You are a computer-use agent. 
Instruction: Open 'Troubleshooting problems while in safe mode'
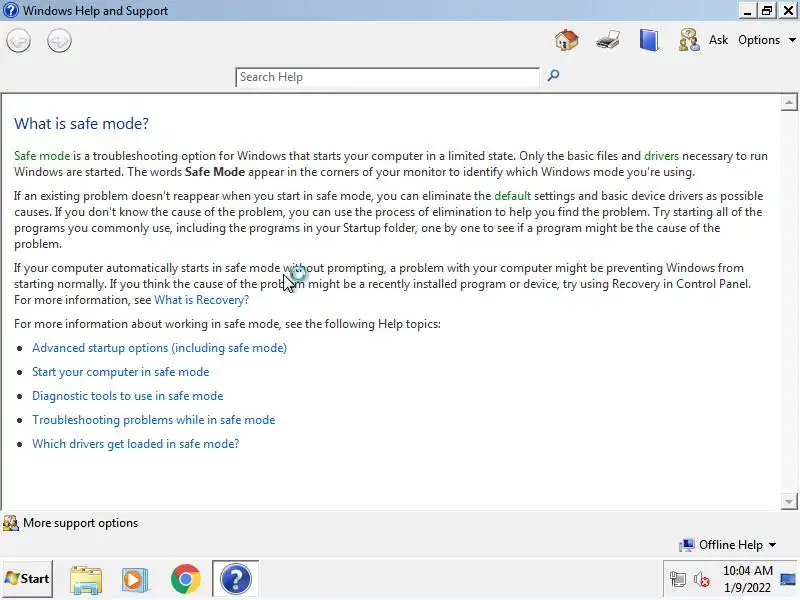click(x=154, y=420)
